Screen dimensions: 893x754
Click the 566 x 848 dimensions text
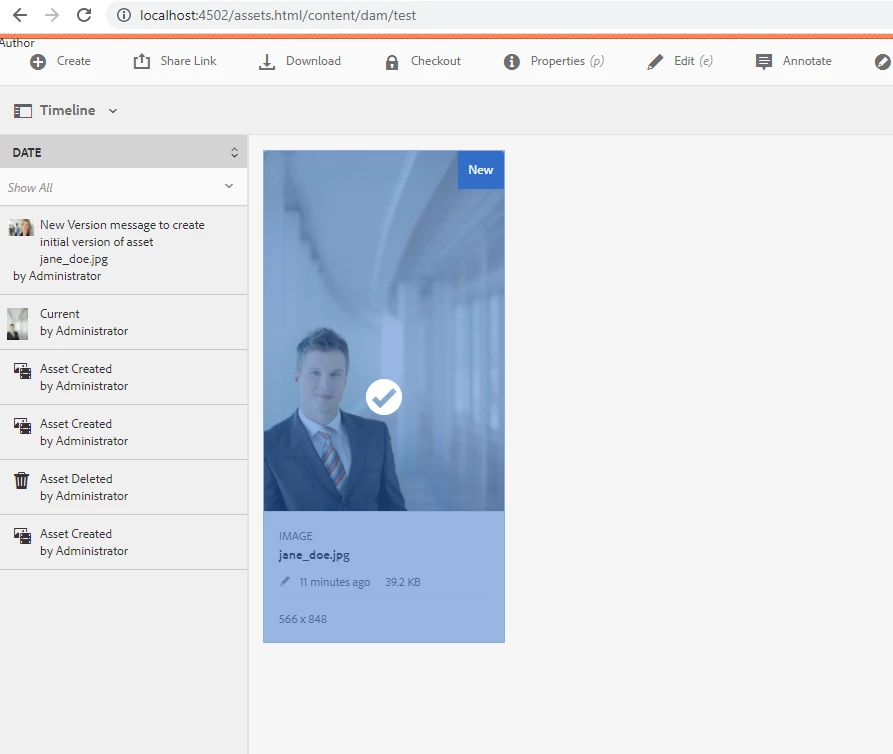303,619
